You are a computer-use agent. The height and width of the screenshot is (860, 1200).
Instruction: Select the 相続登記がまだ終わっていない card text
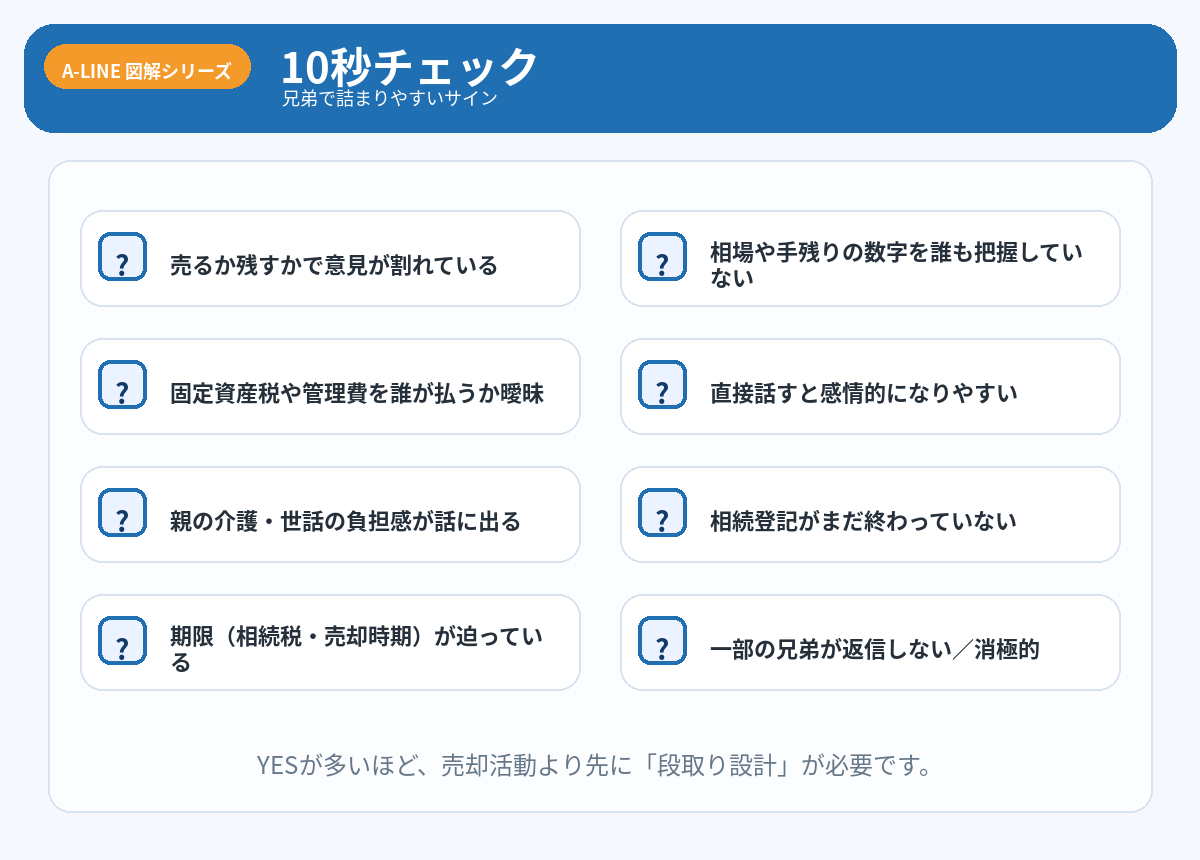pyautogui.click(x=863, y=522)
